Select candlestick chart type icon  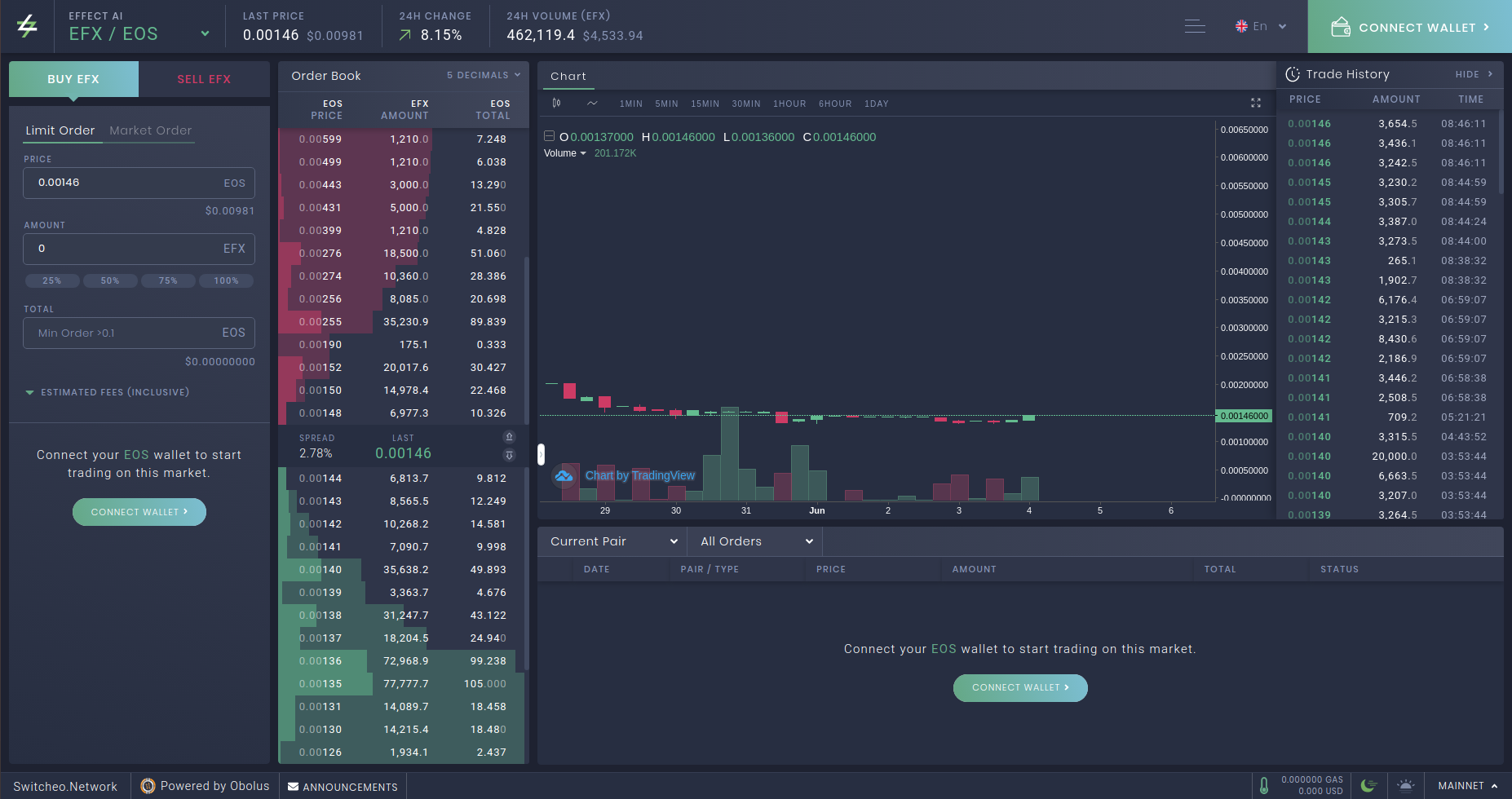pos(556,103)
